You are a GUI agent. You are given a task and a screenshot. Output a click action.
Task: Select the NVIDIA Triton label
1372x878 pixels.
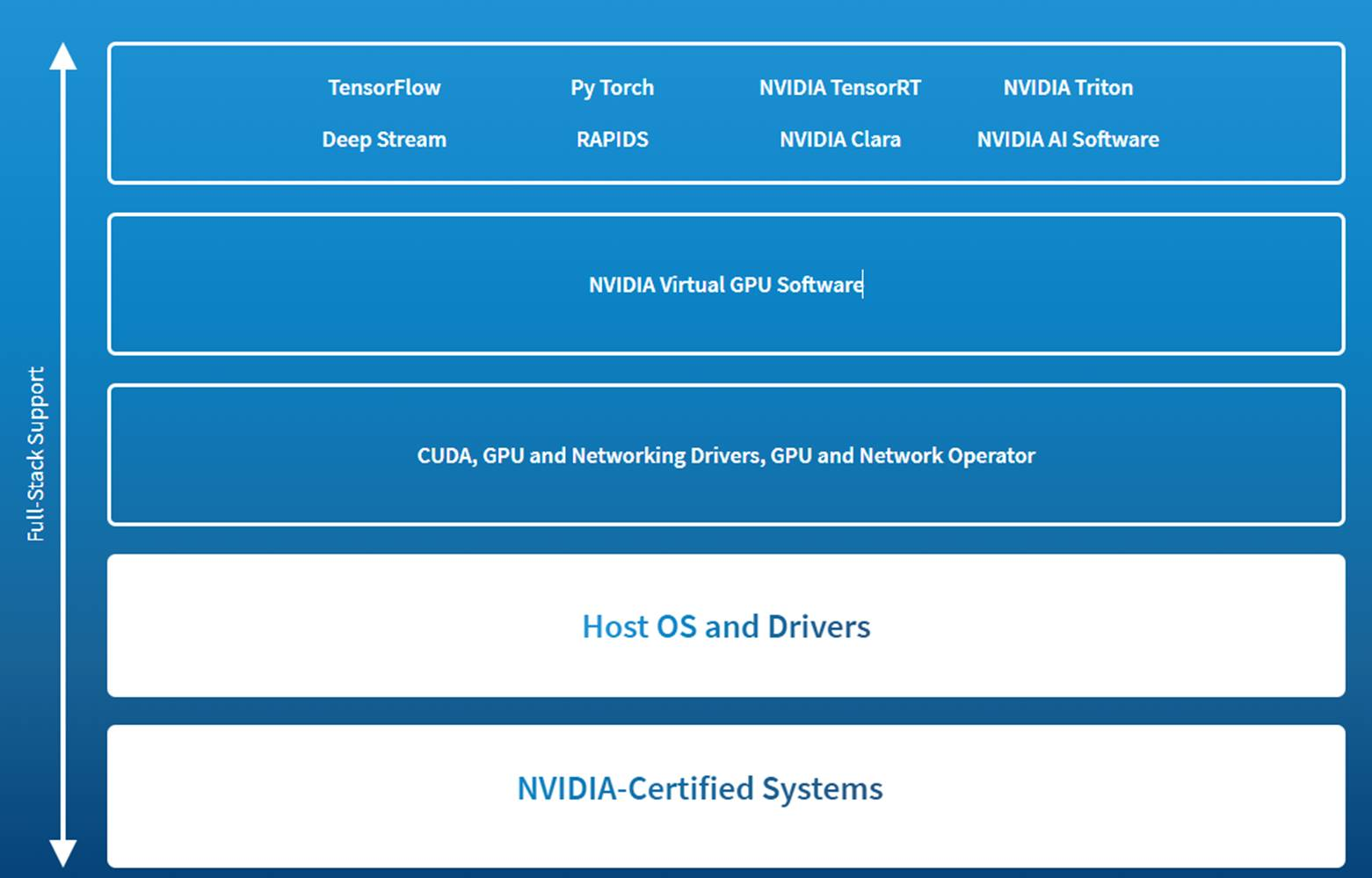[1068, 88]
